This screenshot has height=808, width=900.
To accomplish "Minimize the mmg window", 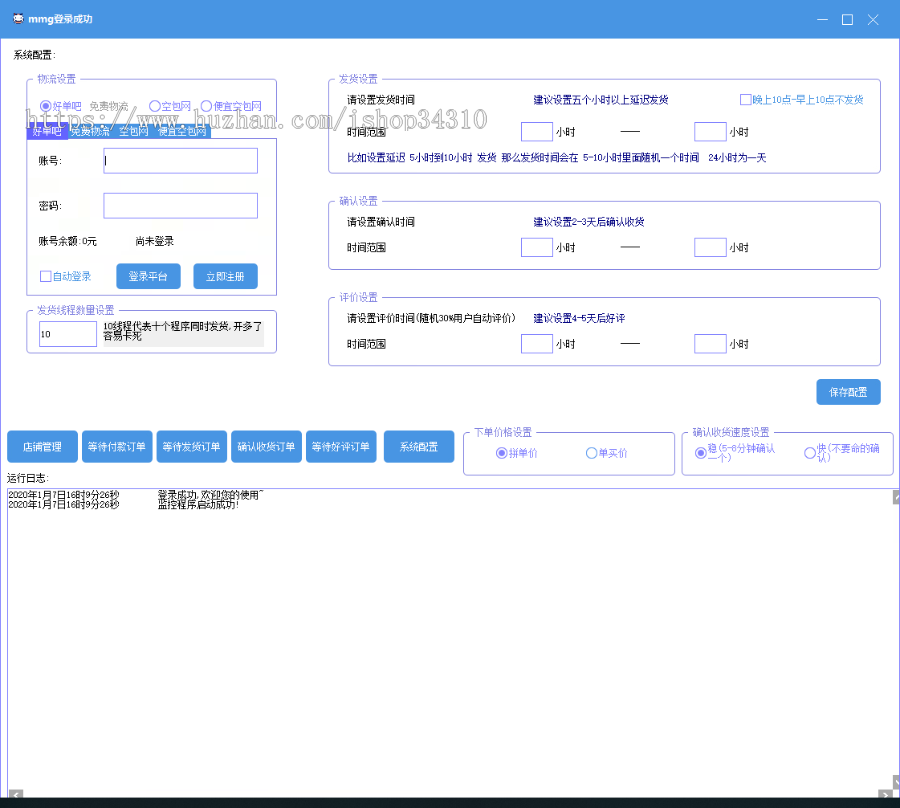I will coord(823,20).
